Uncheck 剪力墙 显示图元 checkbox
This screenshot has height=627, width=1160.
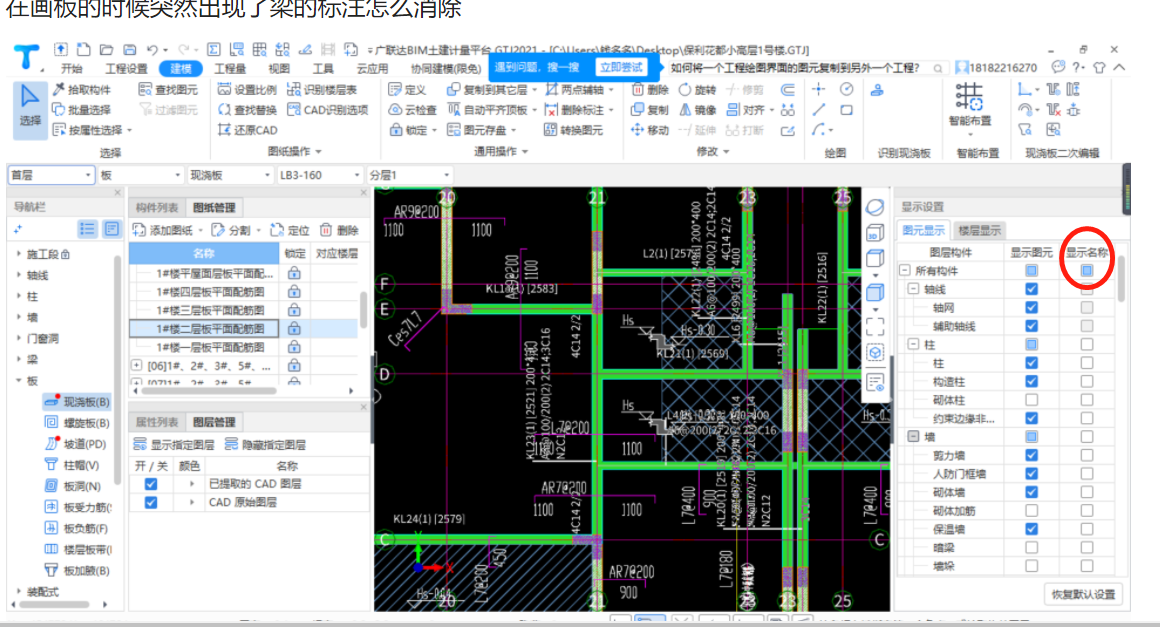[x=1031, y=455]
